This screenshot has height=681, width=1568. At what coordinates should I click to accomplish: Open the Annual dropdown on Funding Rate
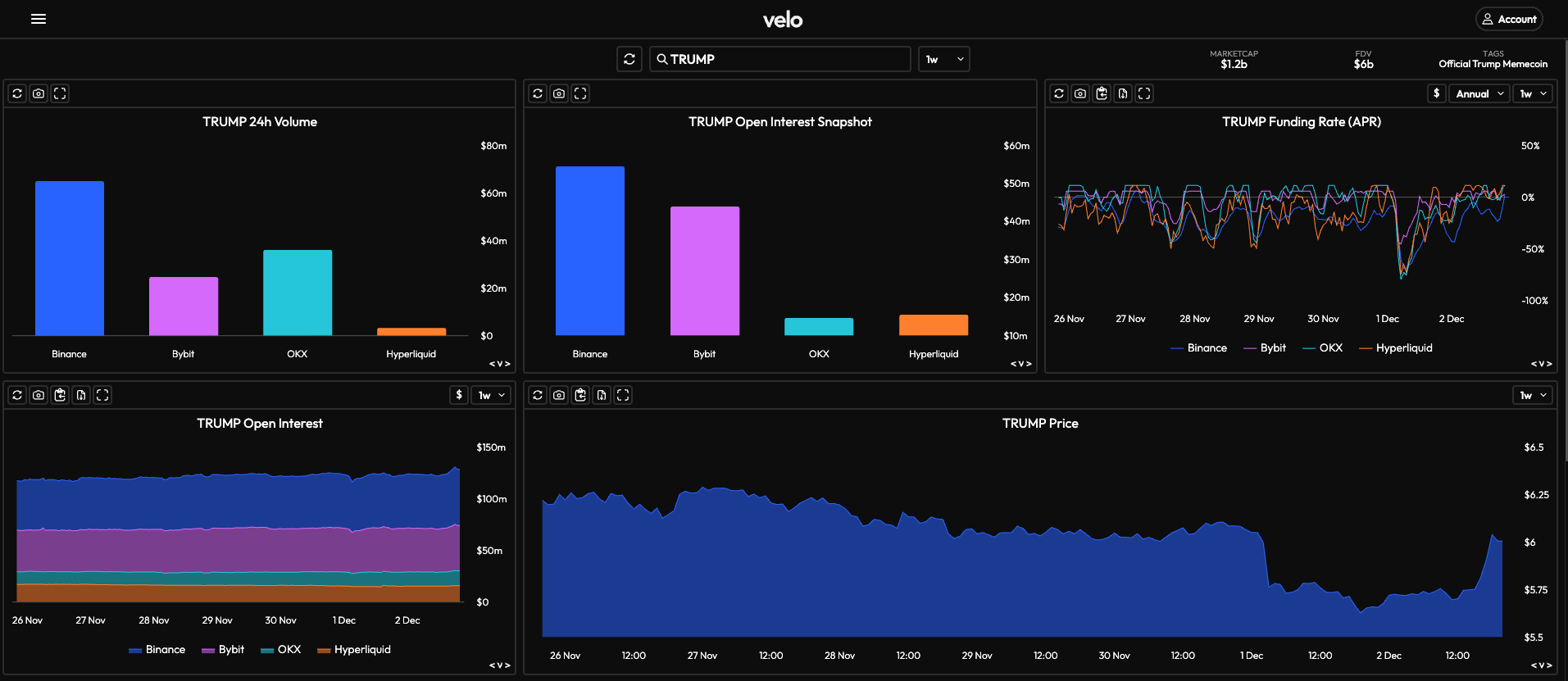point(1479,93)
